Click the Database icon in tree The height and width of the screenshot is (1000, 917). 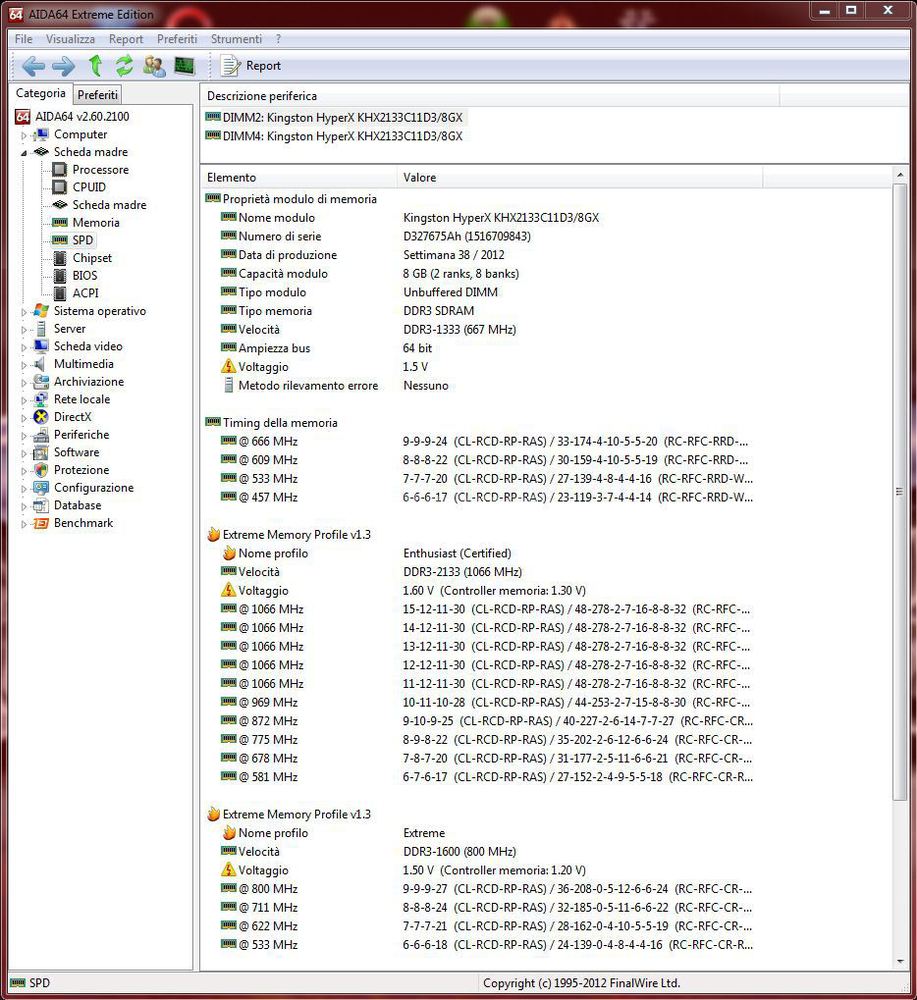click(x=41, y=505)
